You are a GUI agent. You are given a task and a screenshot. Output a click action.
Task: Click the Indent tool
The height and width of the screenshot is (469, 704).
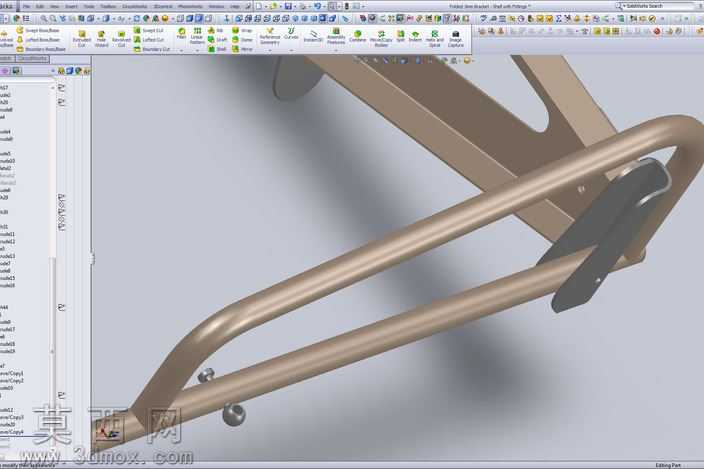(415, 36)
